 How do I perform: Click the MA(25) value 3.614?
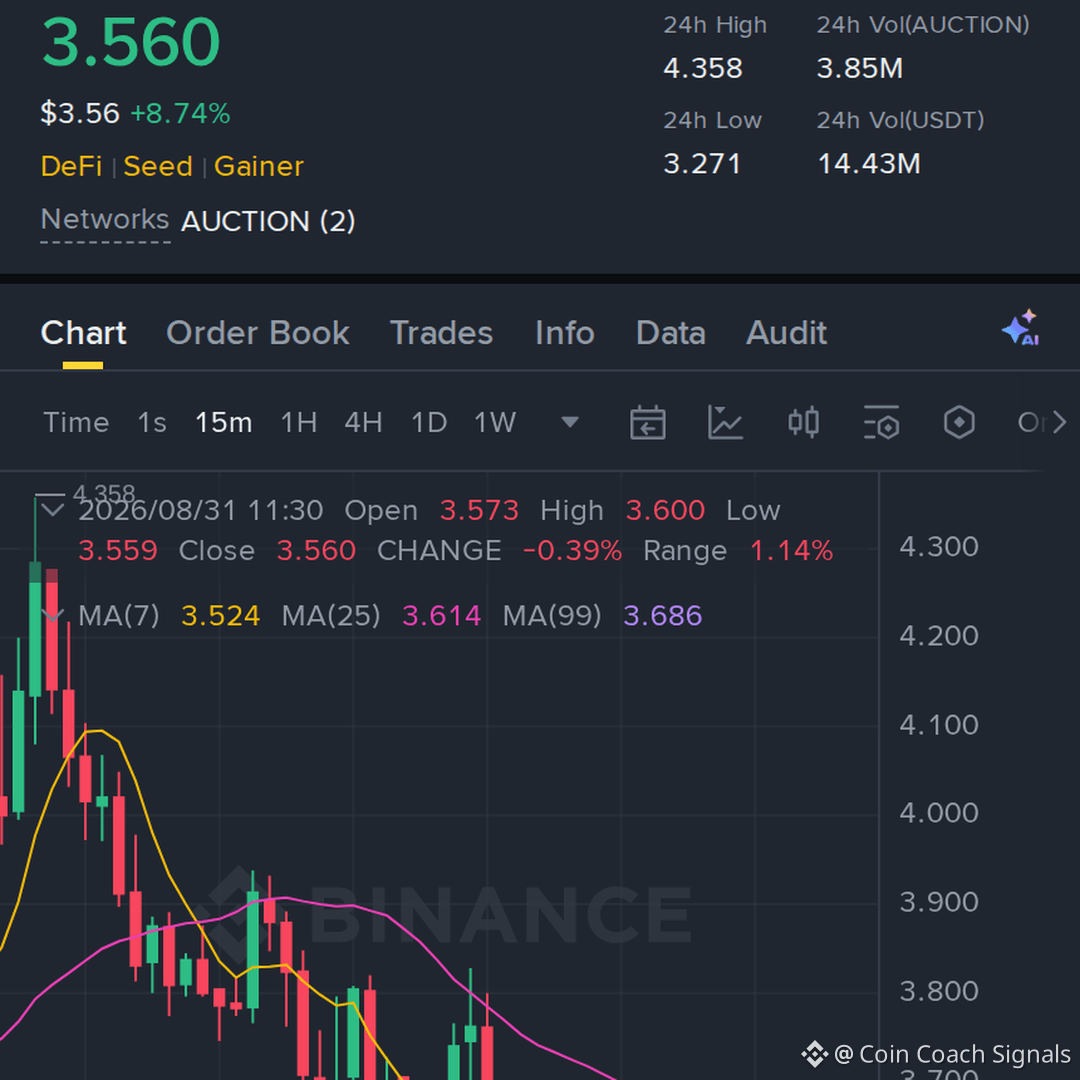point(442,615)
